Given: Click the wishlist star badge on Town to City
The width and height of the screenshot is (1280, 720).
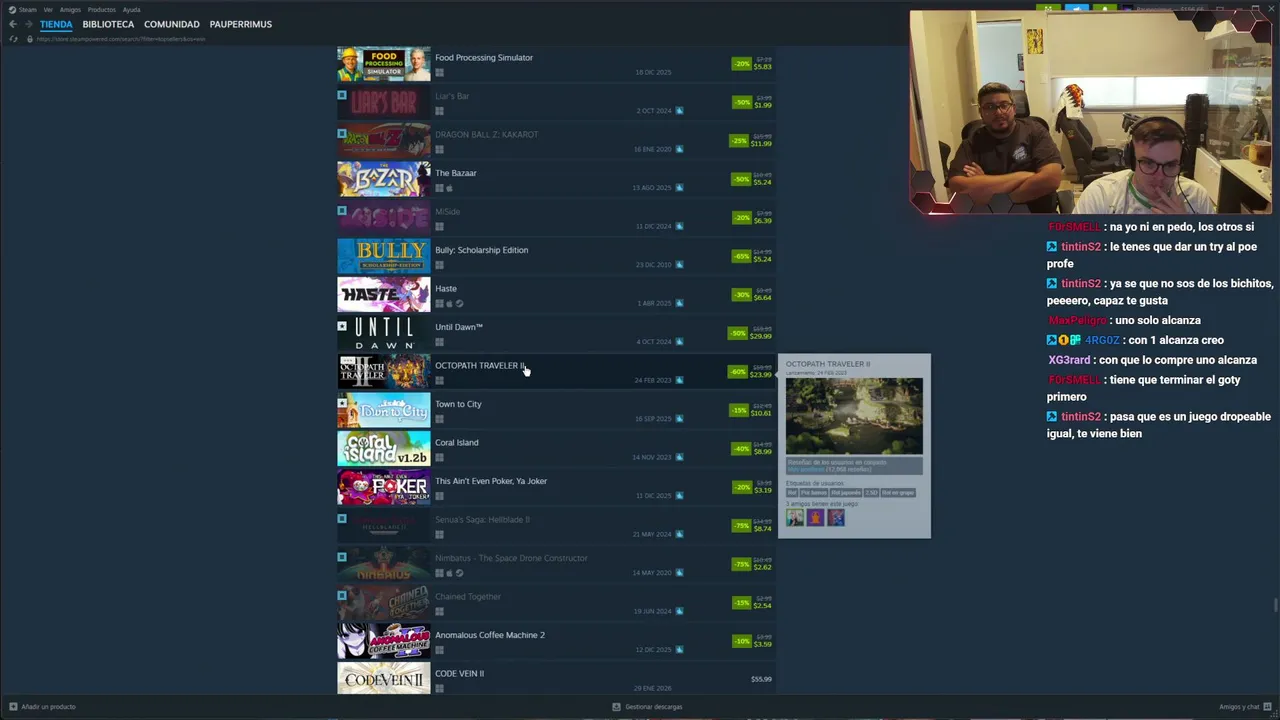Looking at the screenshot, I should [x=342, y=403].
